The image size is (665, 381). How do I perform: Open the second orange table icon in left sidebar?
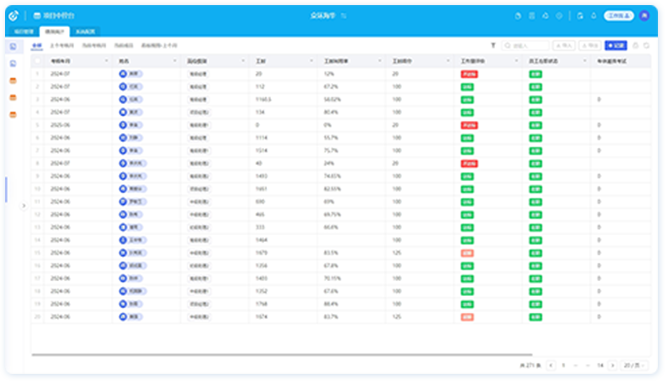[x=13, y=98]
